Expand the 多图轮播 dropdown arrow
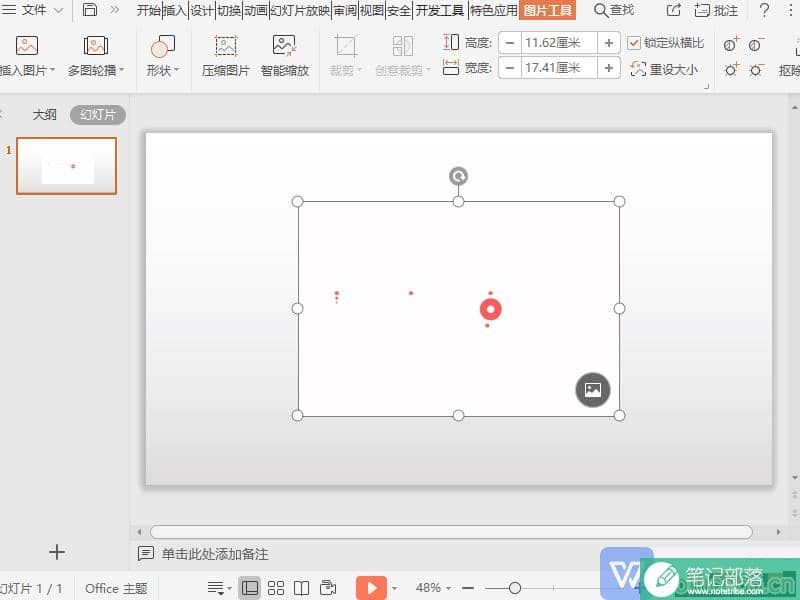This screenshot has height=600, width=800. (121, 70)
